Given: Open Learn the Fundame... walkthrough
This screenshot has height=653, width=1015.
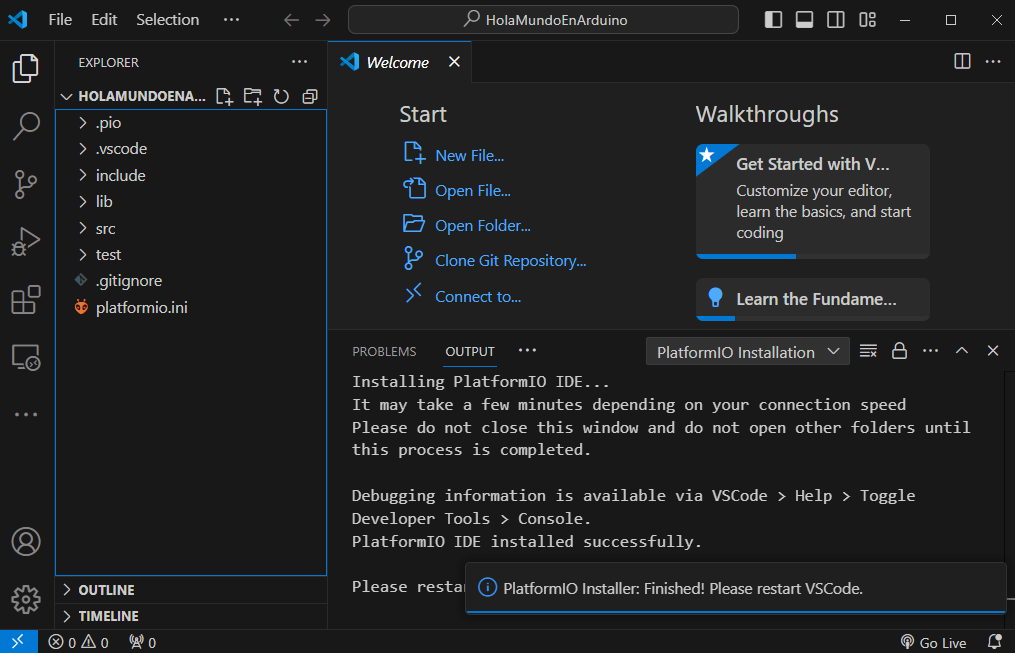Looking at the screenshot, I should (812, 300).
